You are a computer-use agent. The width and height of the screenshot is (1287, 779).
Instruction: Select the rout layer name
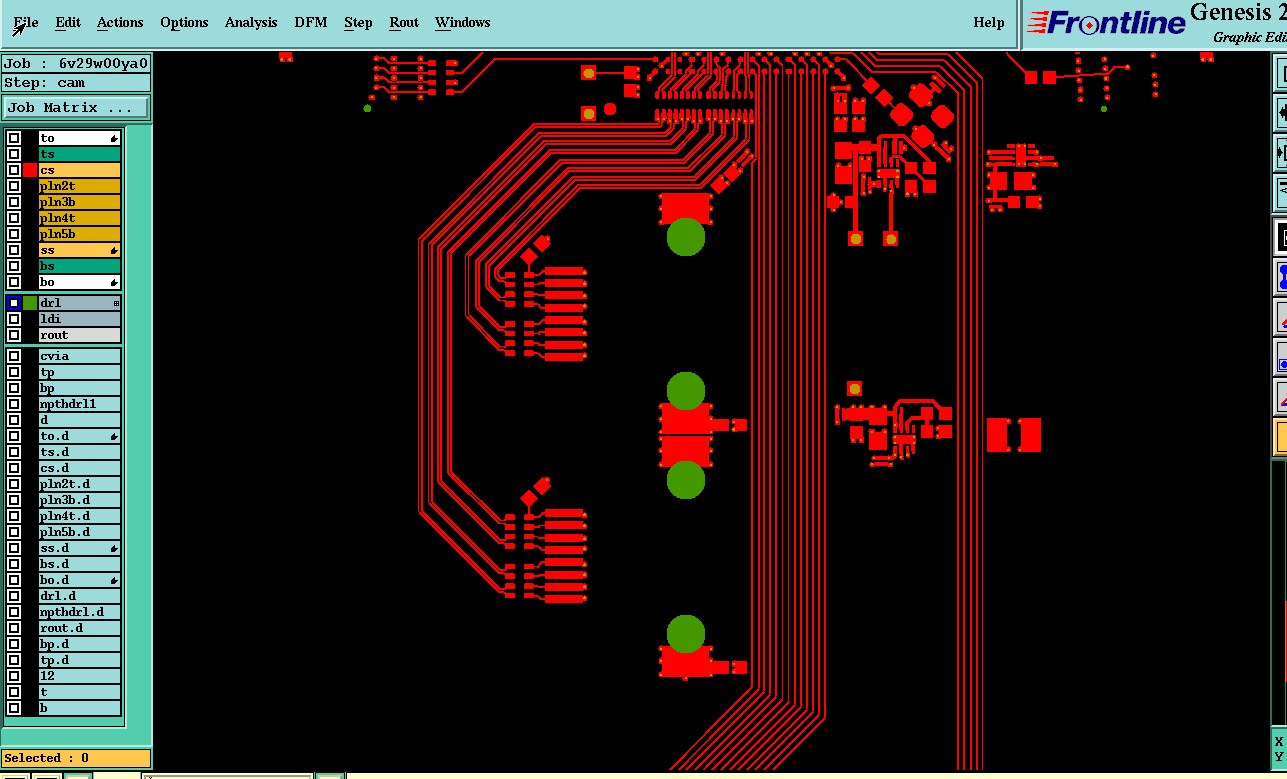[79, 335]
